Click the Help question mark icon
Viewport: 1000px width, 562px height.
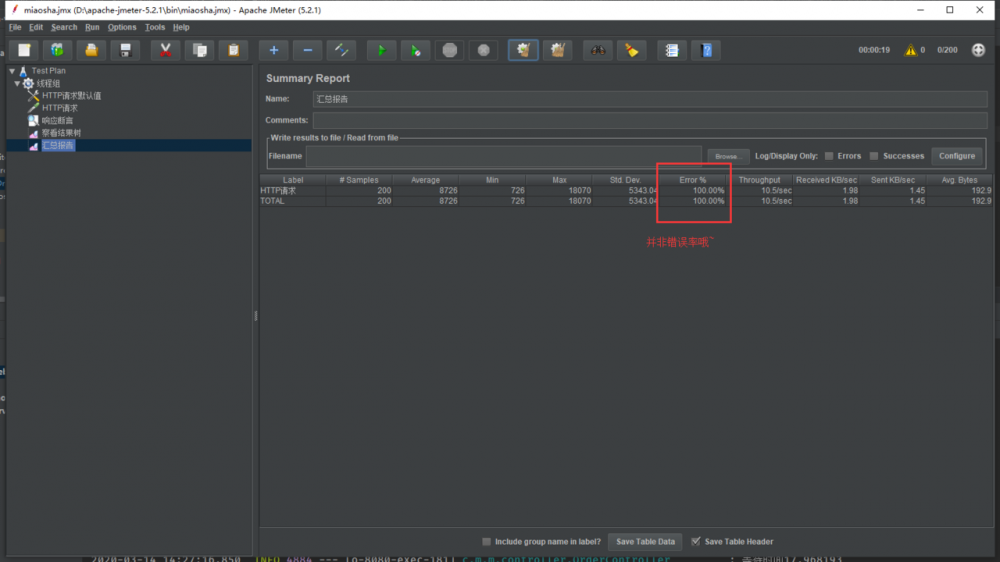pyautogui.click(x=706, y=50)
